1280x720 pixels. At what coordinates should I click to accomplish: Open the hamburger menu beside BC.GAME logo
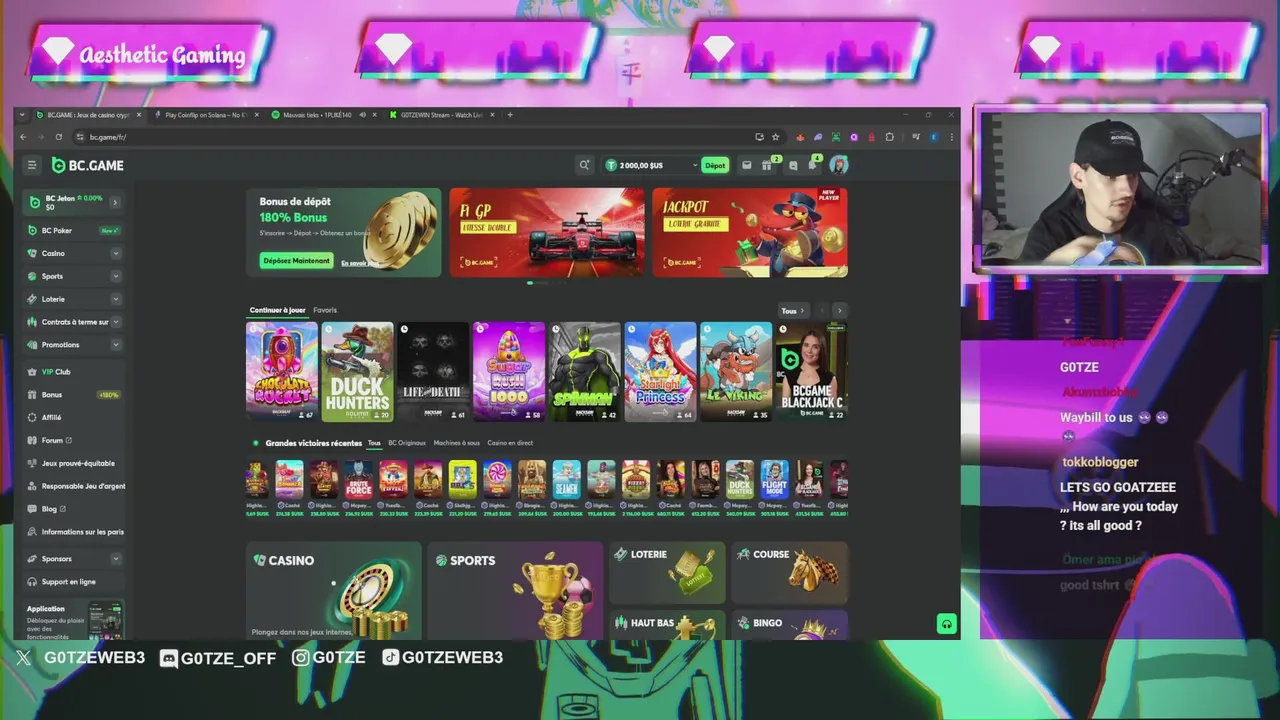[32, 165]
